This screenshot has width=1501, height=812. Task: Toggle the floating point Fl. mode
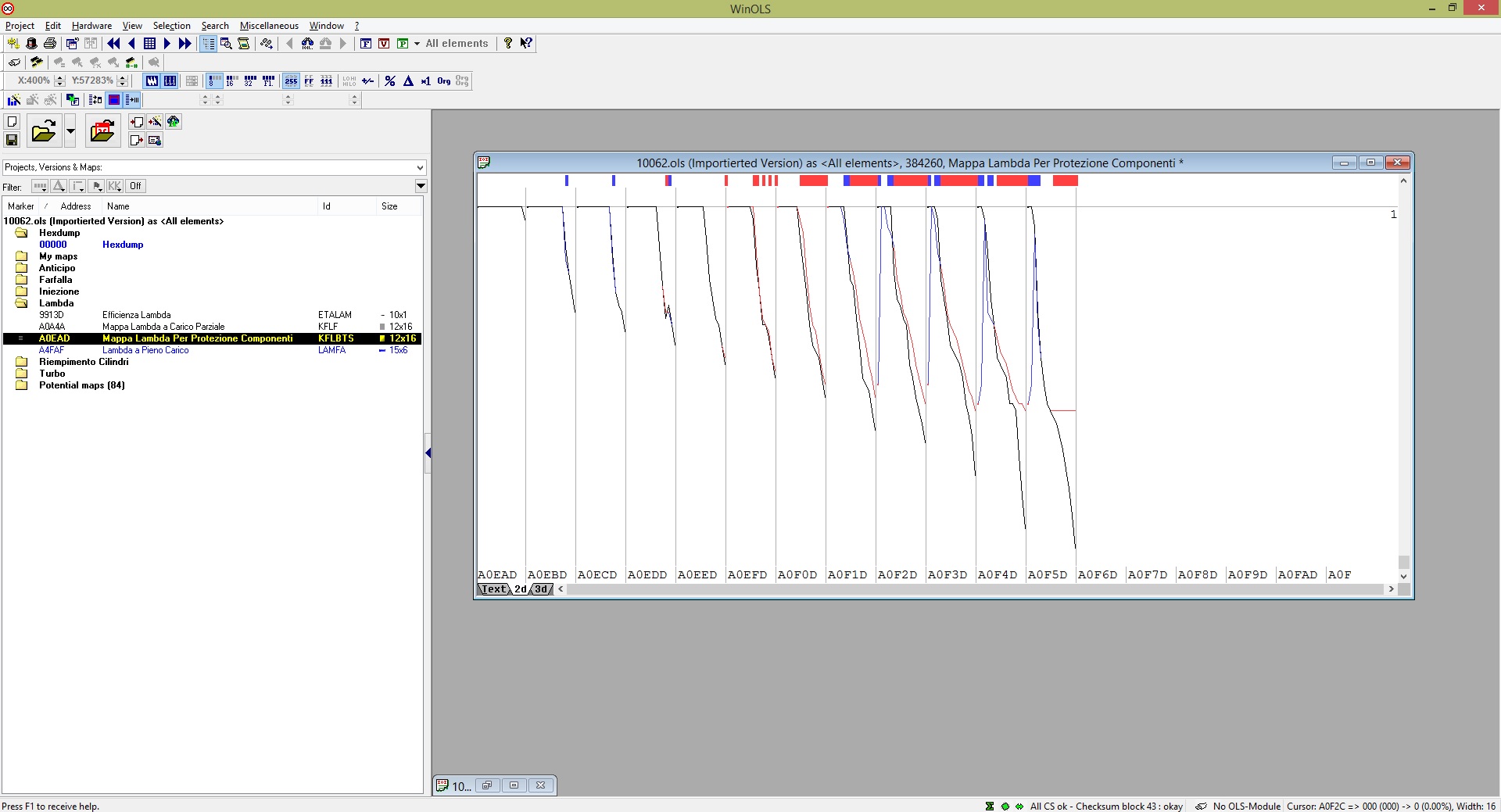click(268, 80)
